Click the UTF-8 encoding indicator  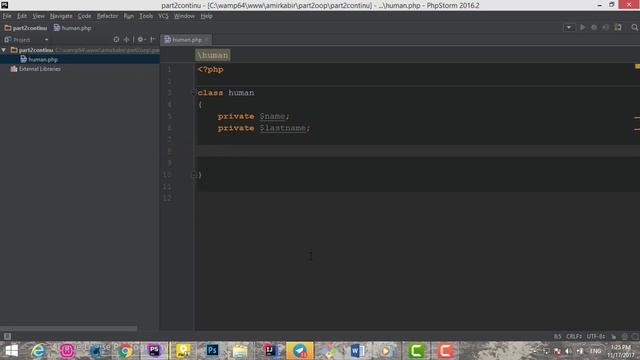596,336
